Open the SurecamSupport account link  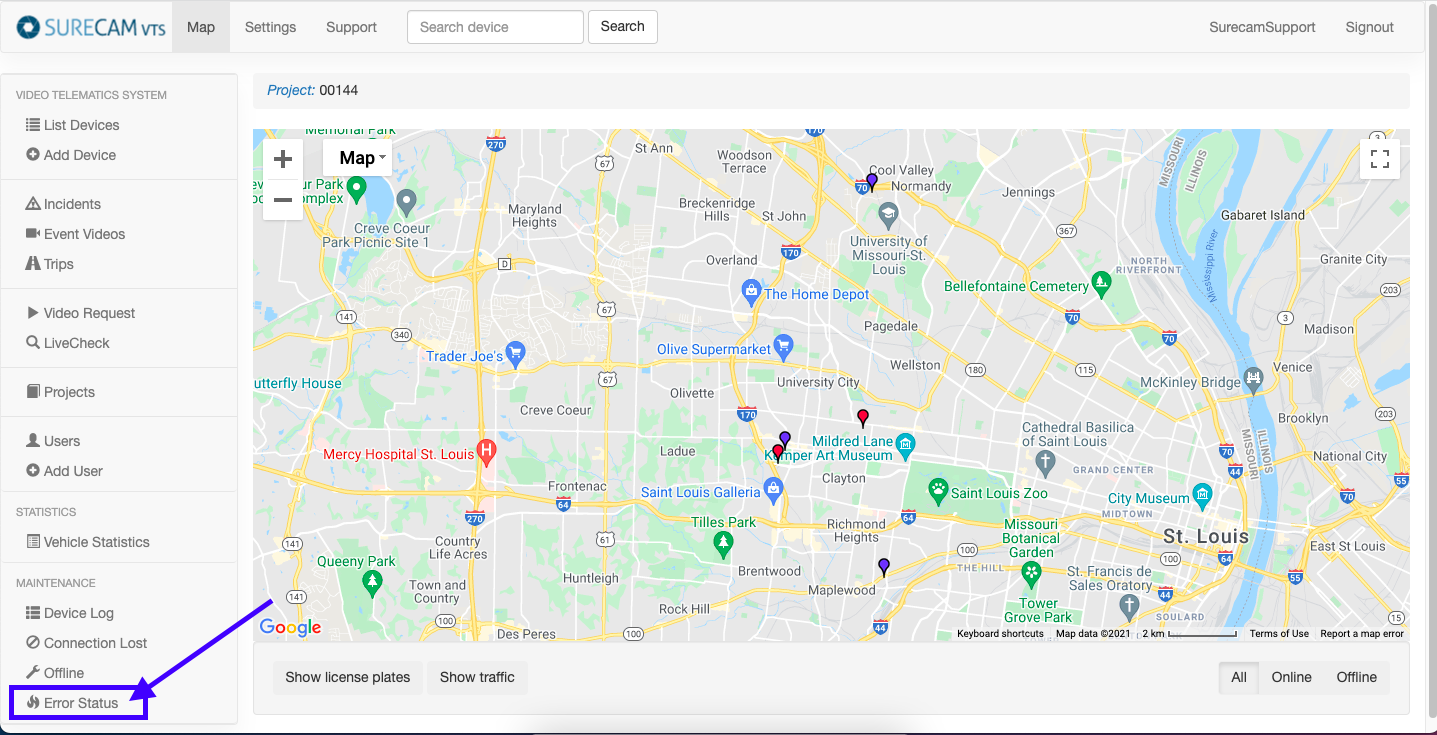pos(1262,27)
